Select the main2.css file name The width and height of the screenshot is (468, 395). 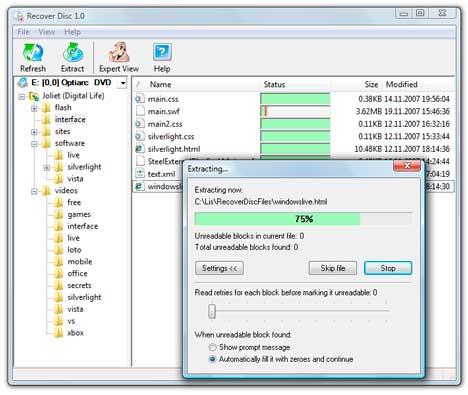165,124
